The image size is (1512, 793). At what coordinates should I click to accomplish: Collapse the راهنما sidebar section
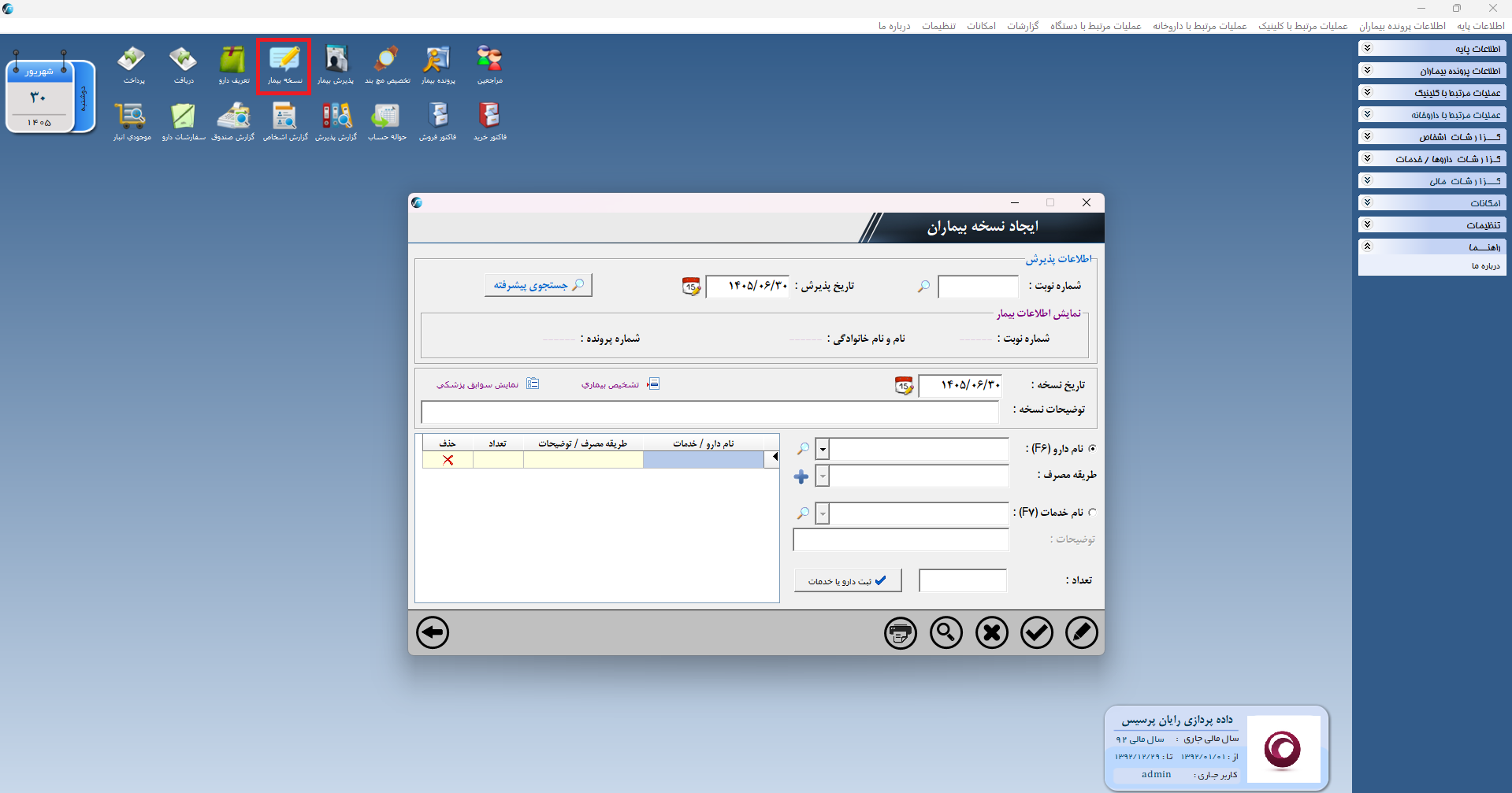click(1432, 247)
